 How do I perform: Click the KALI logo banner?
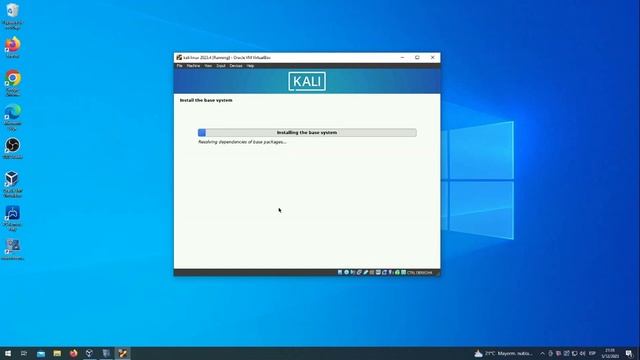click(307, 81)
